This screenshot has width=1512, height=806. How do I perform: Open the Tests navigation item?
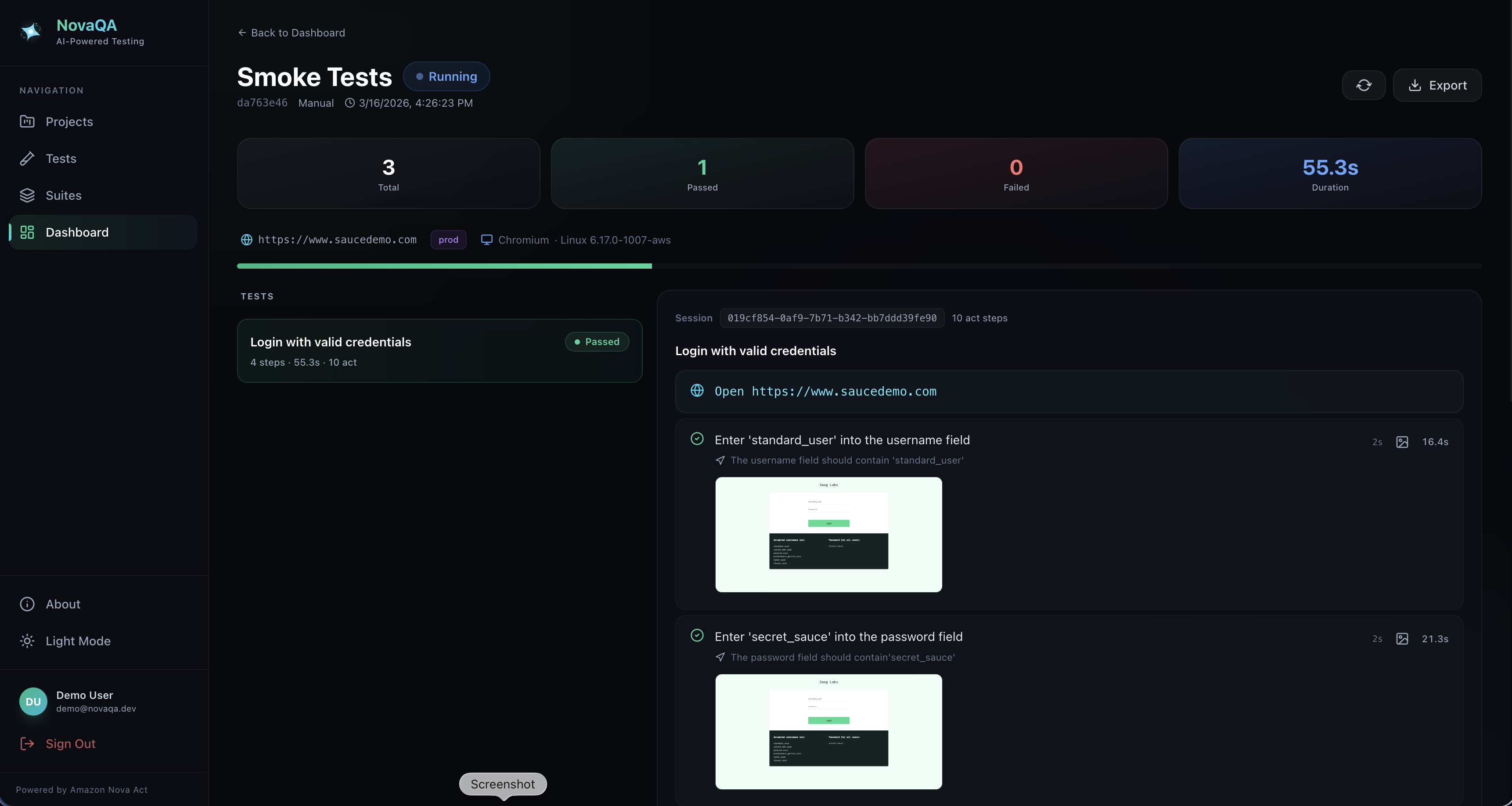point(61,158)
